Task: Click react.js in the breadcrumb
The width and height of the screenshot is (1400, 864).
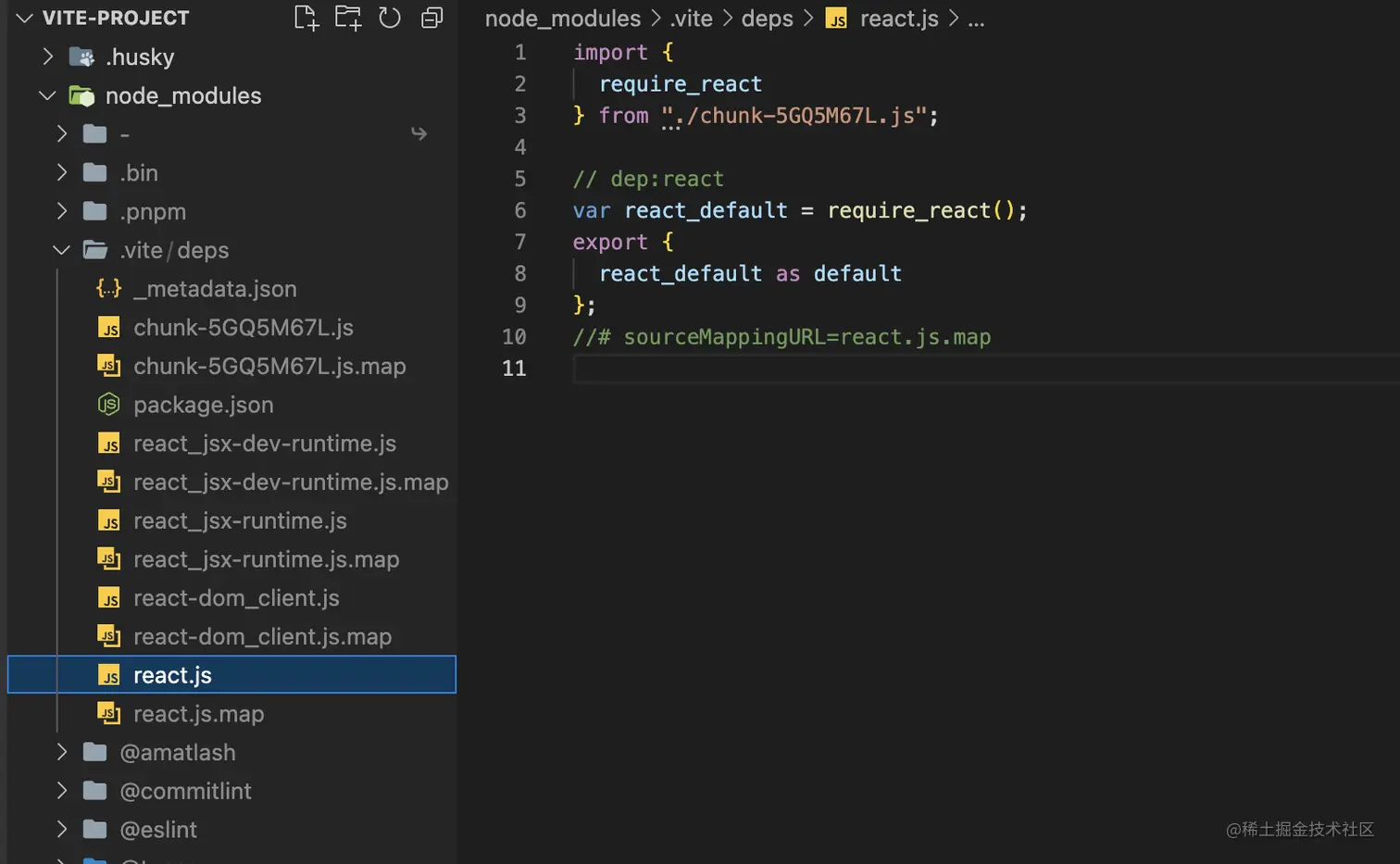Action: 899,19
